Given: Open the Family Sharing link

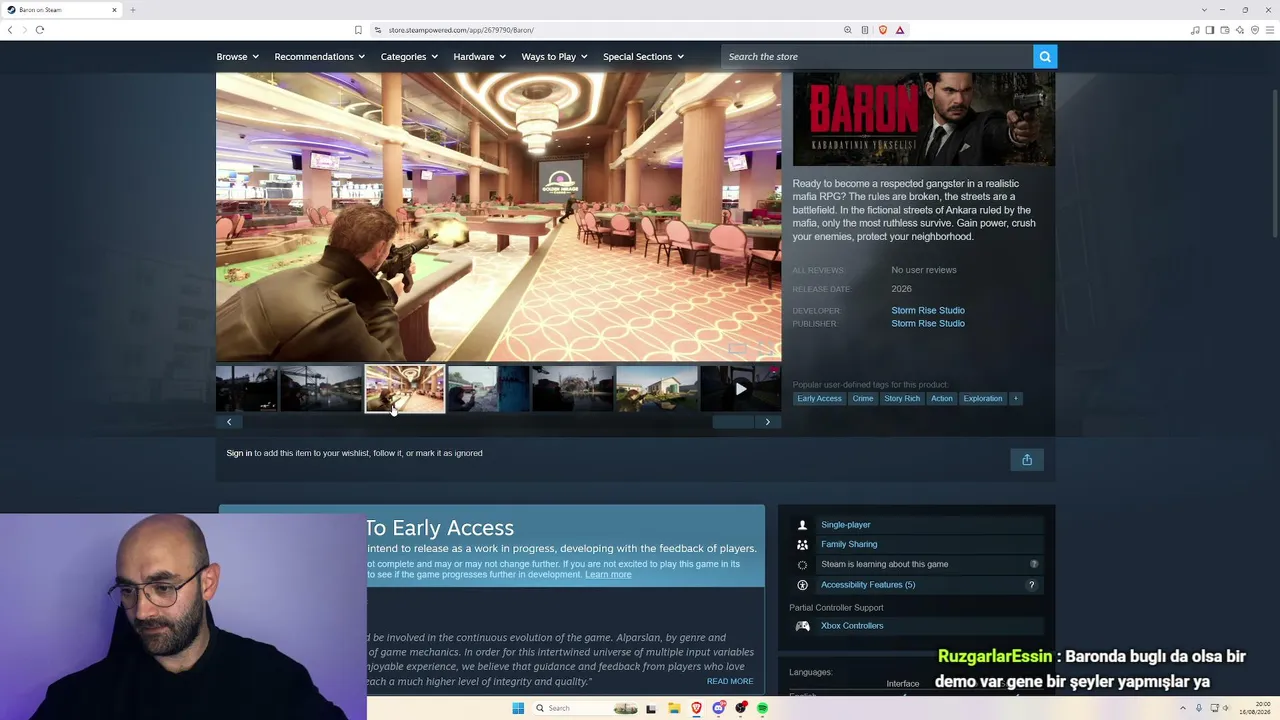Looking at the screenshot, I should pos(849,545).
